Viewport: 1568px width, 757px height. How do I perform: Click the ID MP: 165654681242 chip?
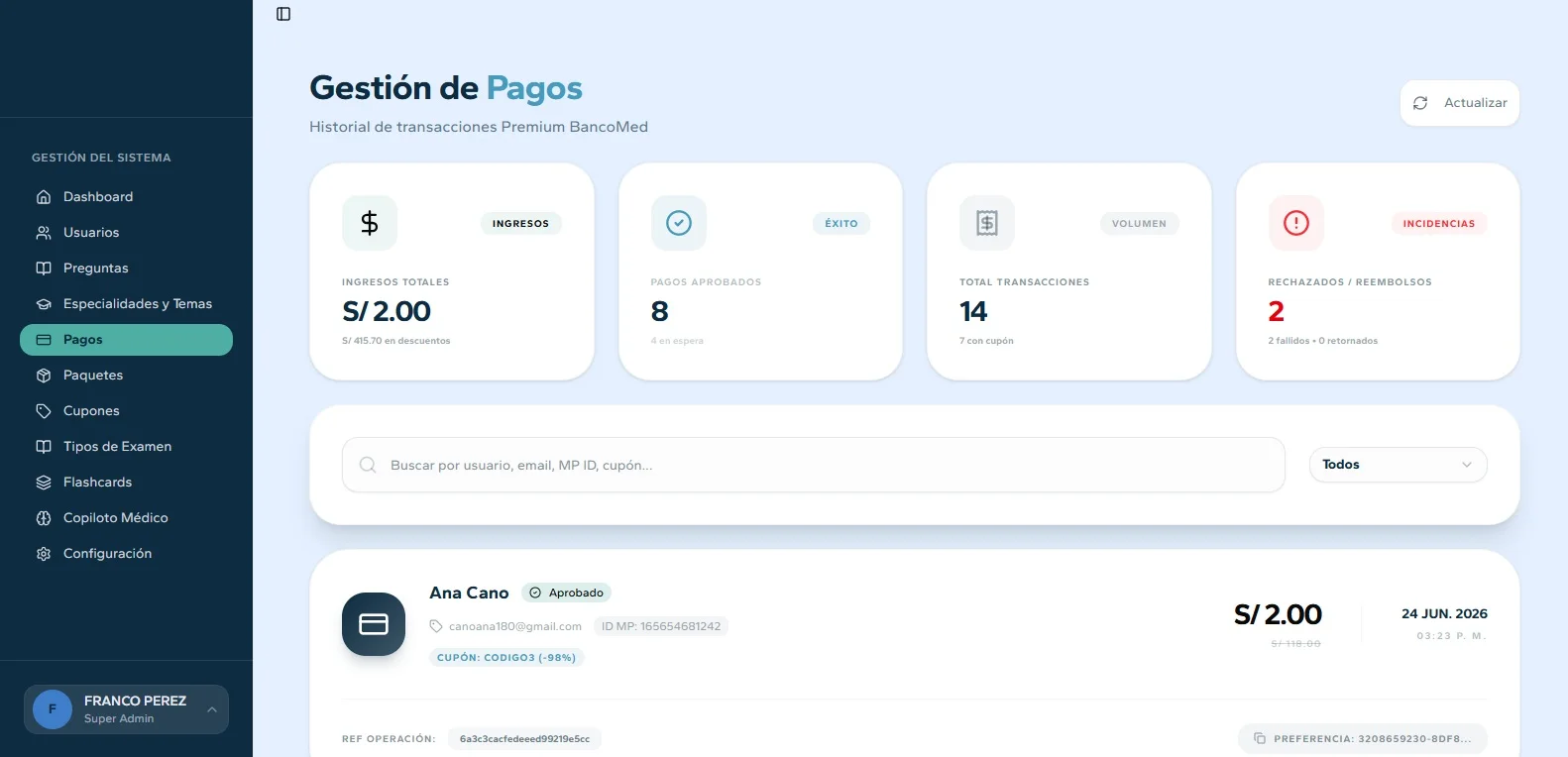660,626
